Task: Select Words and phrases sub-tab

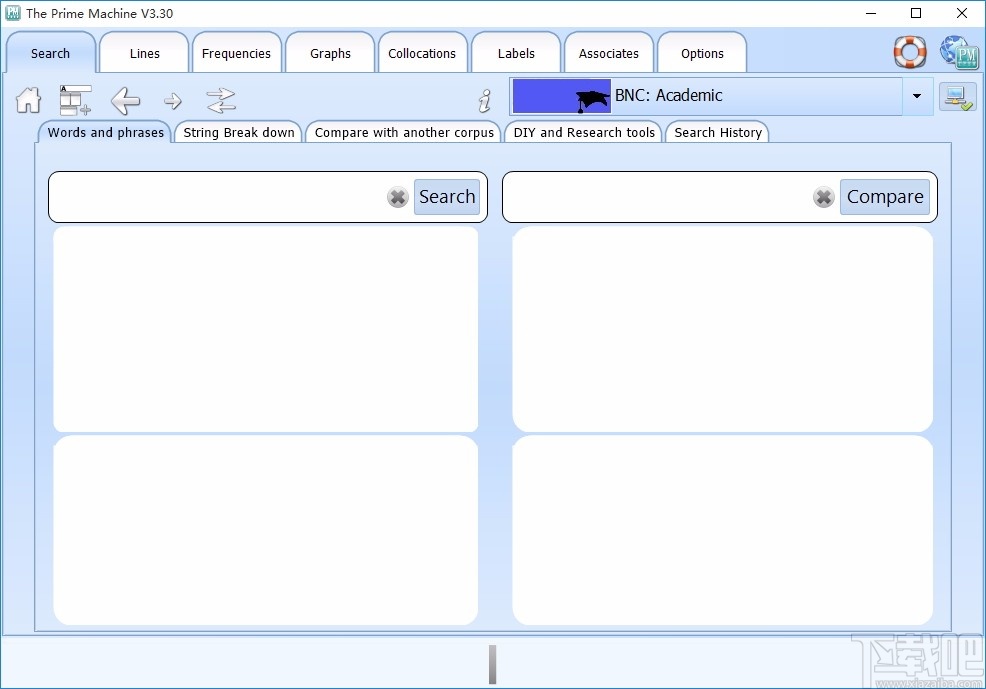Action: (x=106, y=132)
